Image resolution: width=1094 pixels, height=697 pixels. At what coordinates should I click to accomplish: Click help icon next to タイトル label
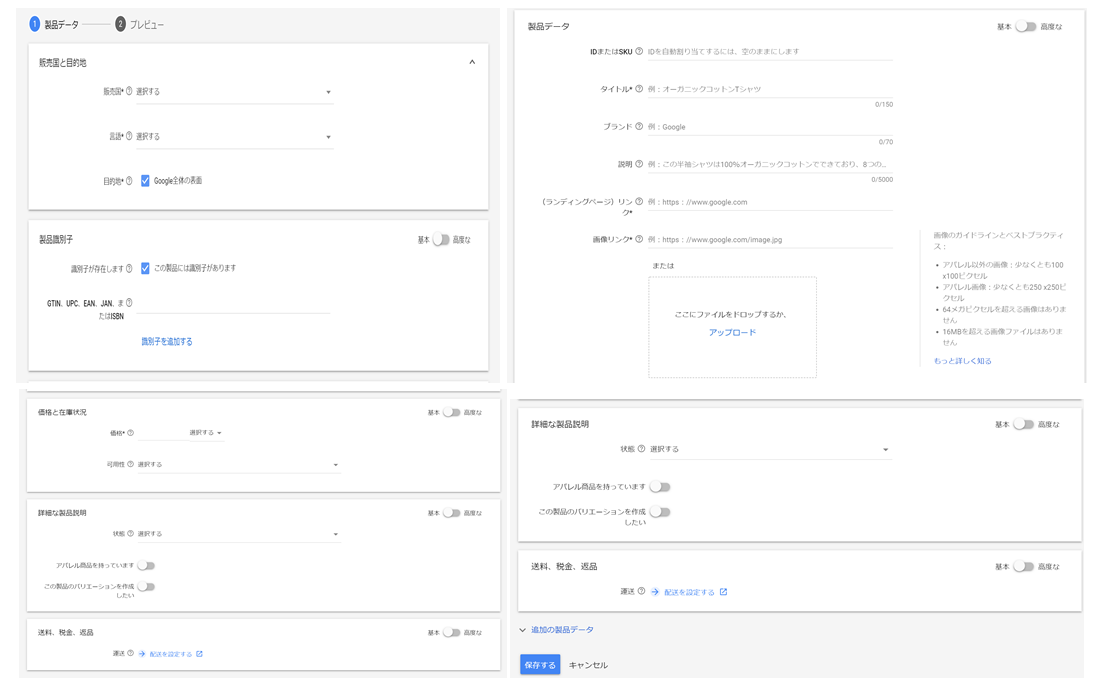coord(639,89)
